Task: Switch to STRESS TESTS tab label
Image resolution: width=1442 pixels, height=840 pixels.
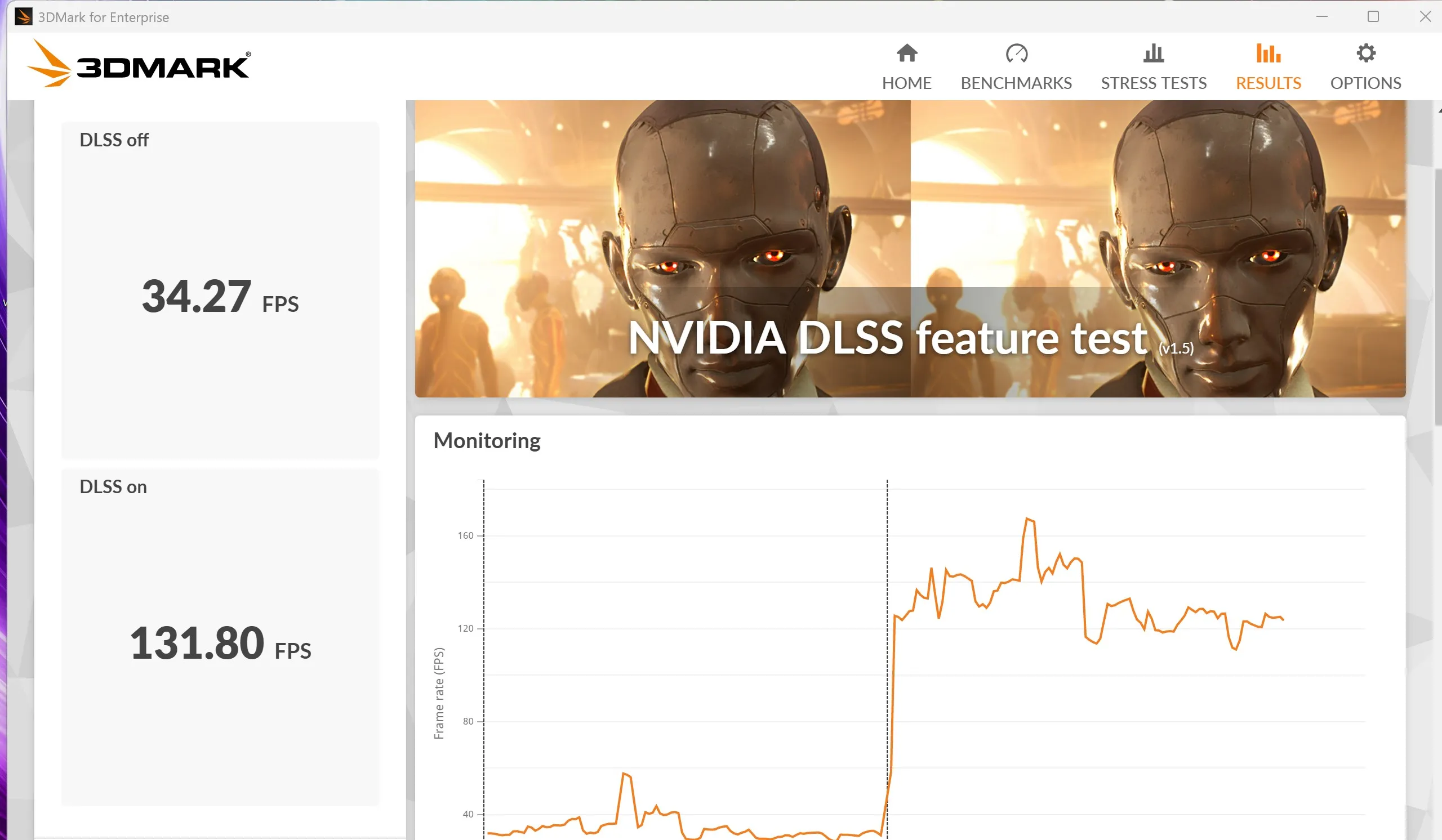Action: click(1154, 83)
